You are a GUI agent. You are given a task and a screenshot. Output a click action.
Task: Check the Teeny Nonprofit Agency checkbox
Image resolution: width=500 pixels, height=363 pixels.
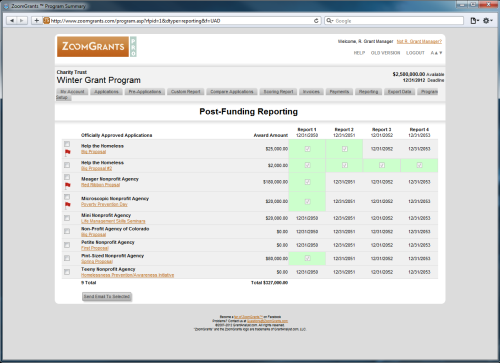[67, 272]
